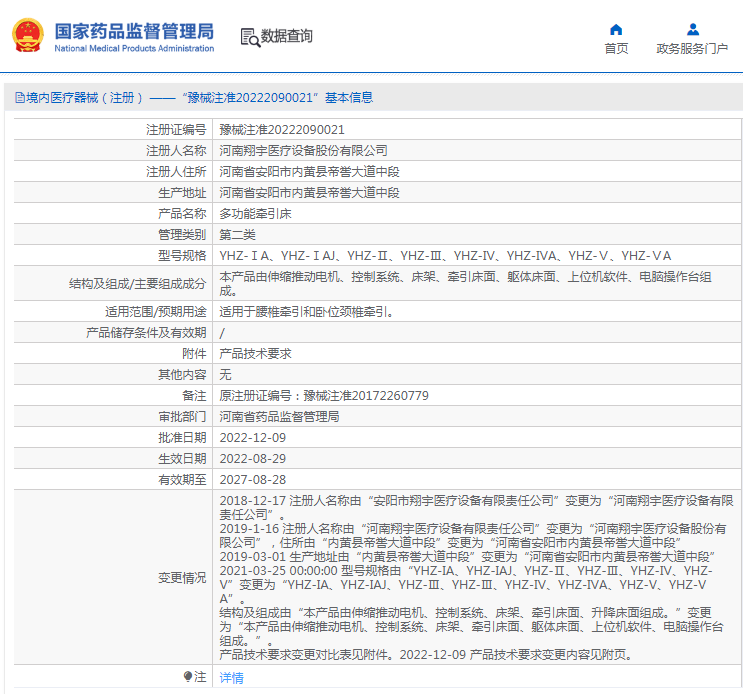This screenshot has height=694, width=743.
Task: Click the 政务服务门户 user icon
Action: (x=692, y=29)
